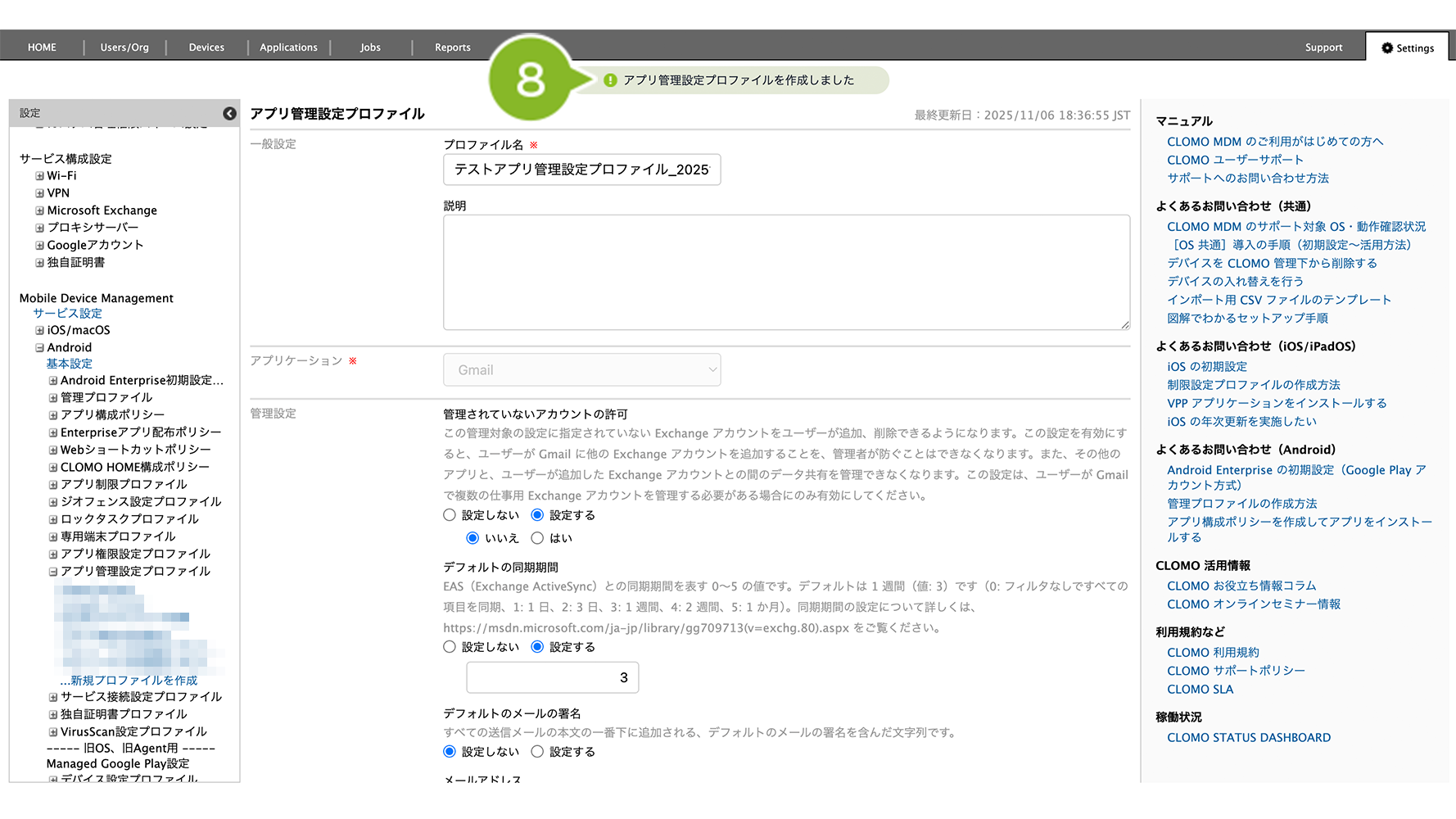Screen dimensions: 1456x819
Task: Expand the ジオフェンス設定プロファイル plus icon
Action: coord(53,502)
